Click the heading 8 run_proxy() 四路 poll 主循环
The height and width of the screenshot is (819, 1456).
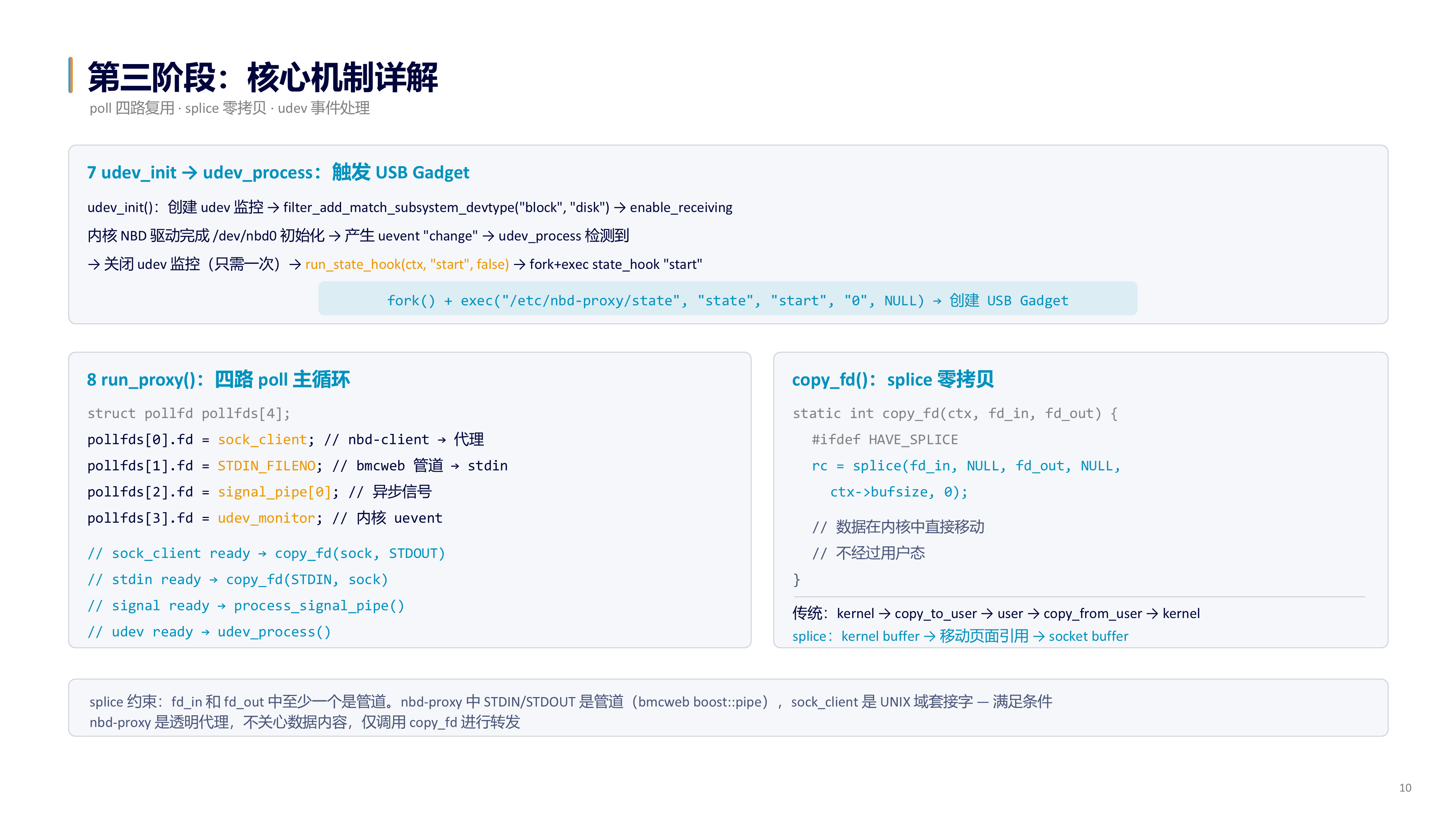click(219, 379)
